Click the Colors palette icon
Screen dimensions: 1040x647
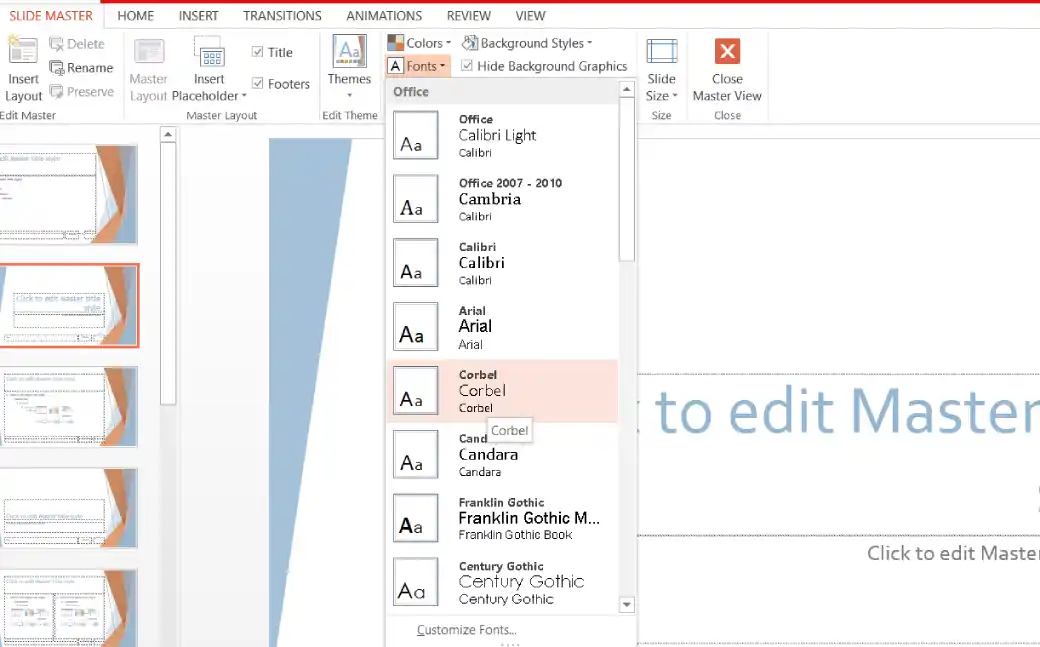395,43
